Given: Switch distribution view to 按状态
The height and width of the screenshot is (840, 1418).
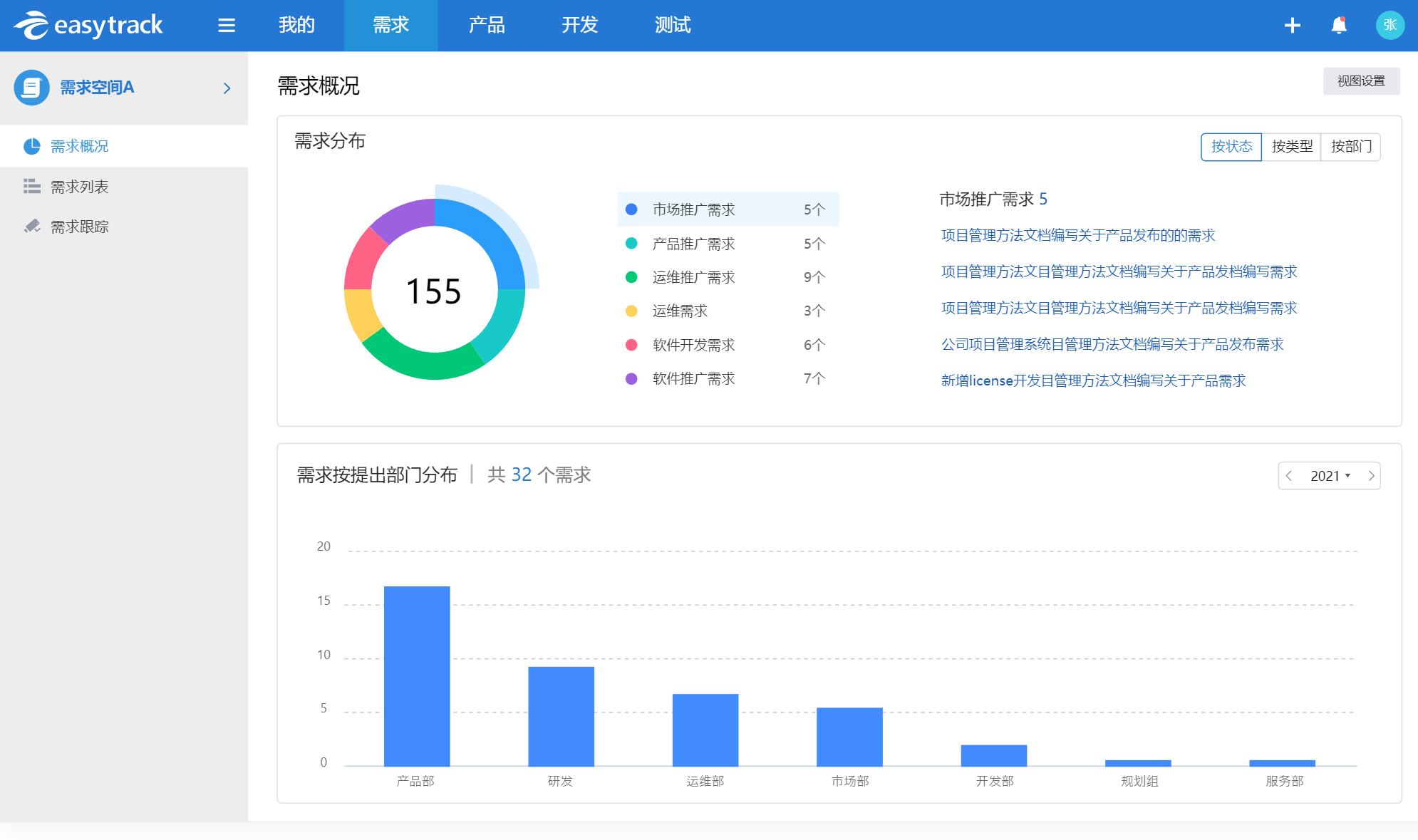Looking at the screenshot, I should point(1231,147).
